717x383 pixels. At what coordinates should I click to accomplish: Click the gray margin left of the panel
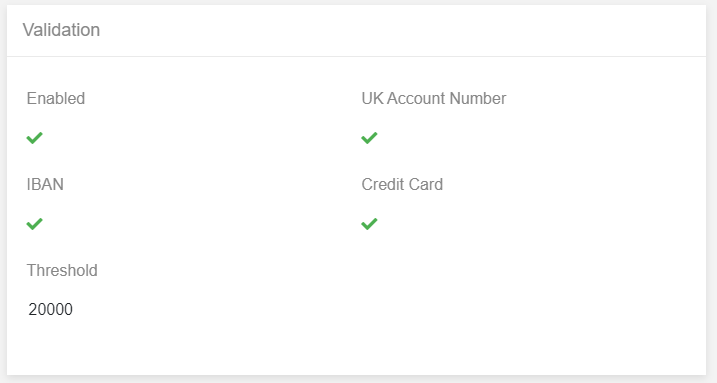click(x=3, y=192)
